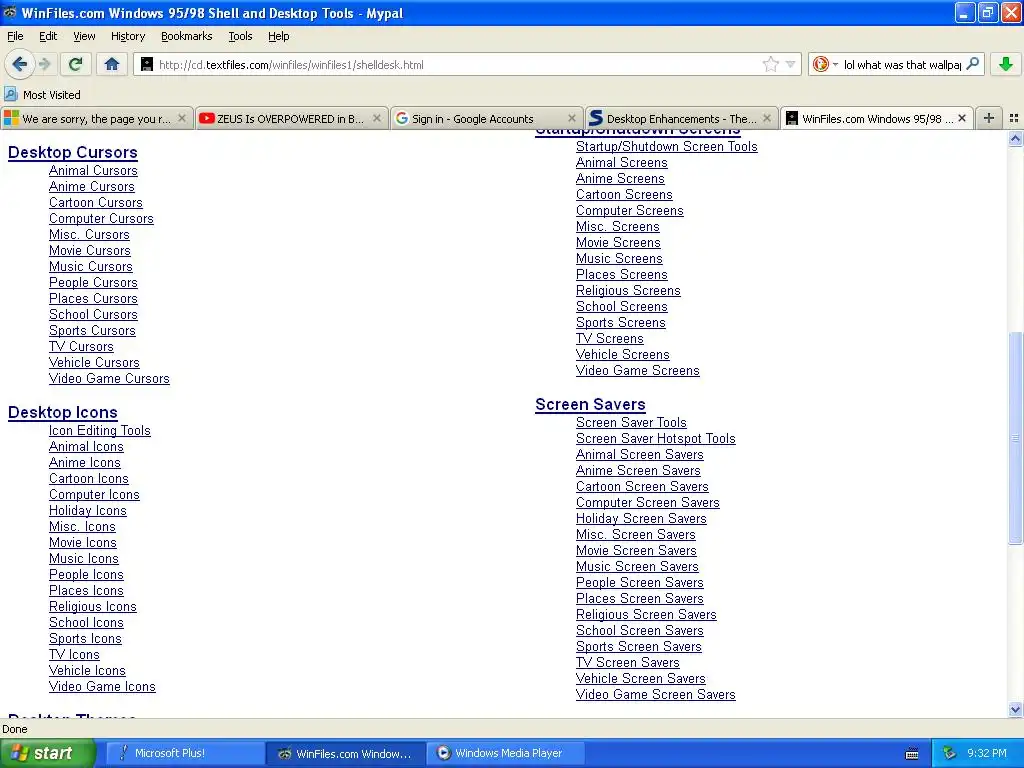Click the 9:32 PM system clock
Image resolution: width=1024 pixels, height=768 pixels.
pos(987,753)
